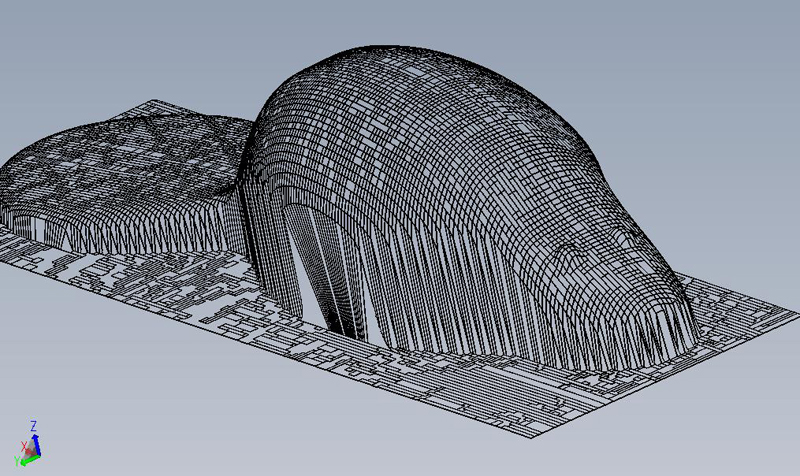Click the red X axis on the triad

[x=27, y=449]
